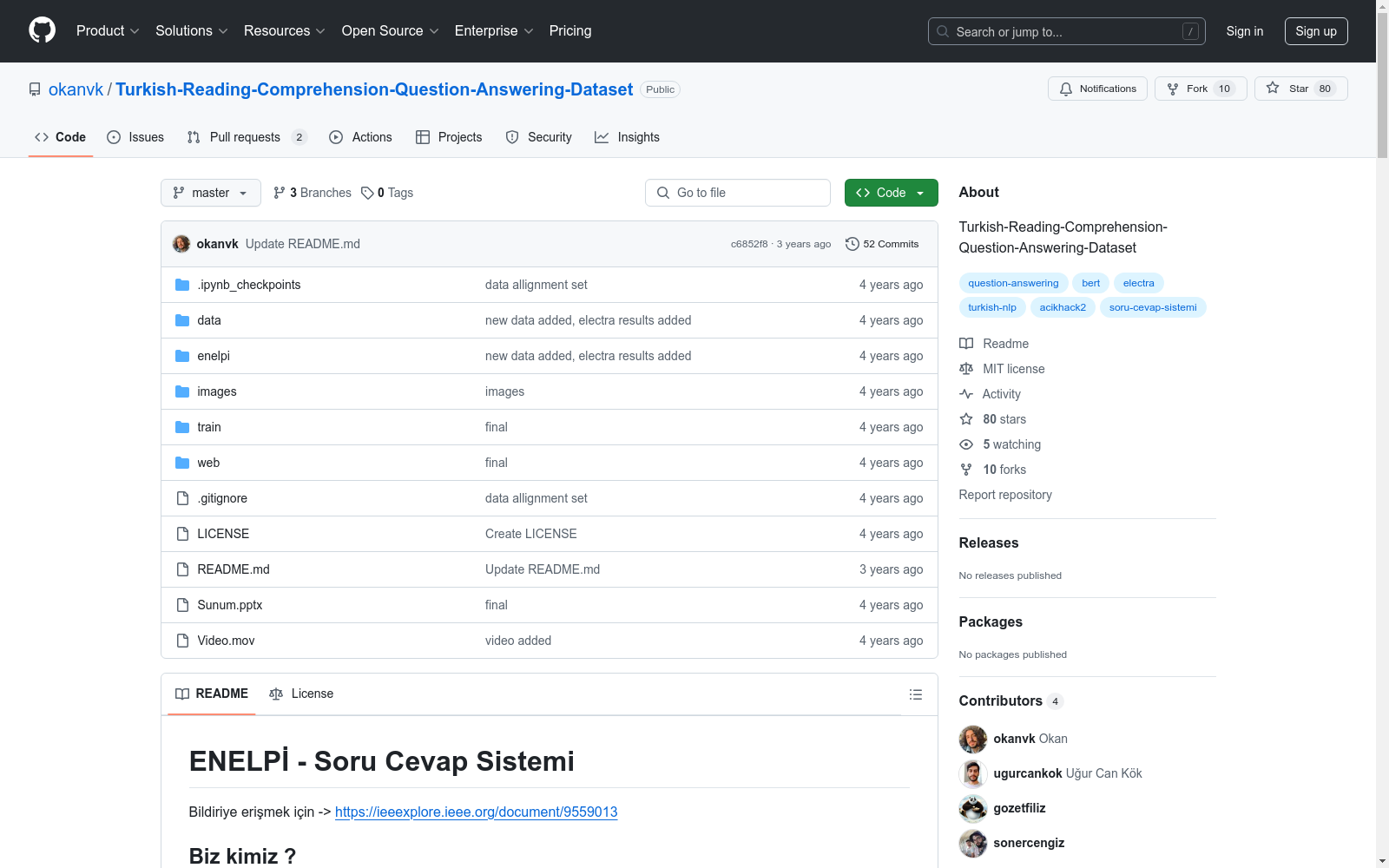Click the .gitignore file icon

(x=182, y=498)
